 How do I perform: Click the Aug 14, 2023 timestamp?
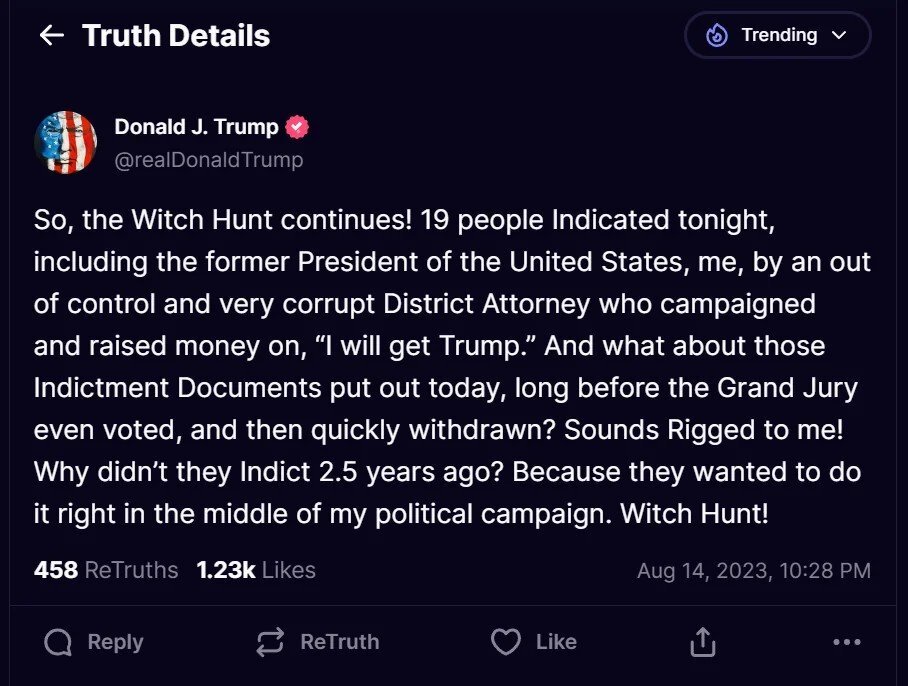click(x=753, y=571)
